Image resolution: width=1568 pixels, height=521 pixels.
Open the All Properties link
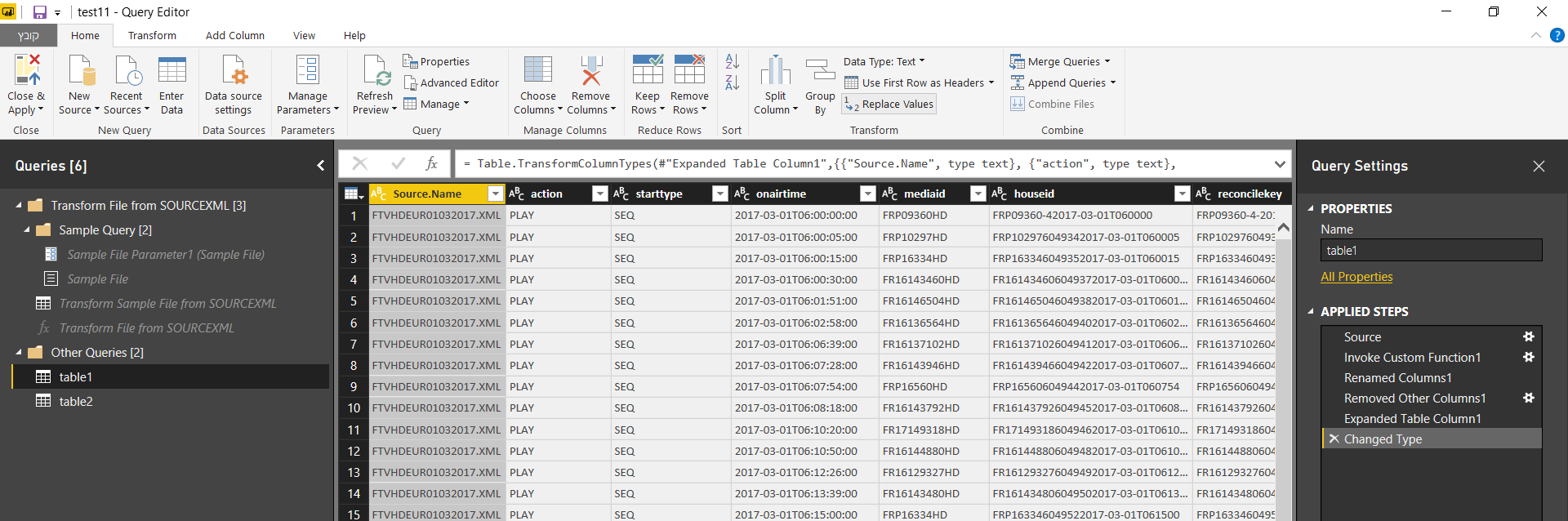1356,277
